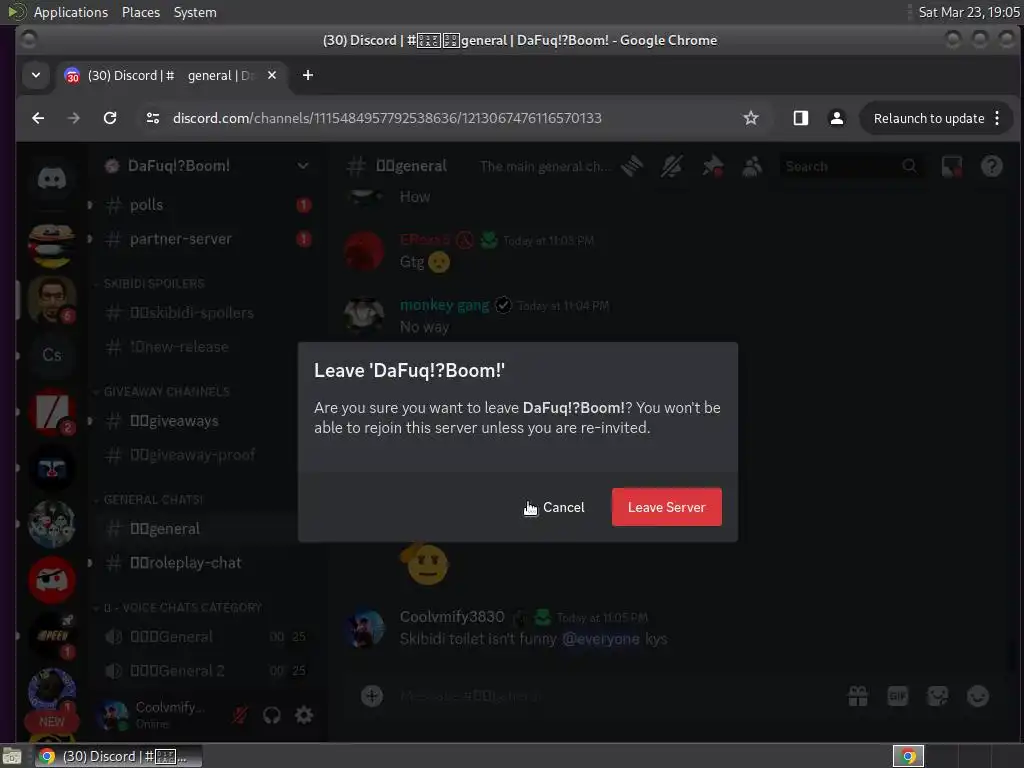Toggle microphone mute in user panel

coord(240,715)
